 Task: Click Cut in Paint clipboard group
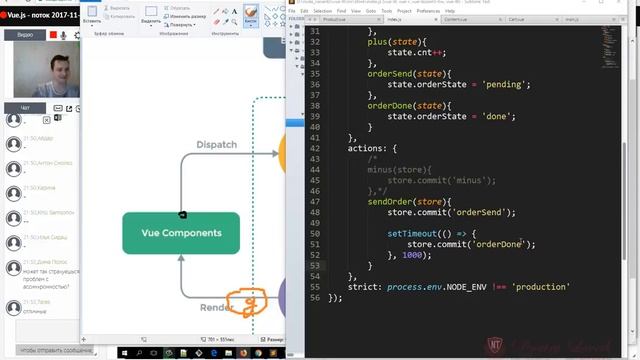[x=117, y=8]
